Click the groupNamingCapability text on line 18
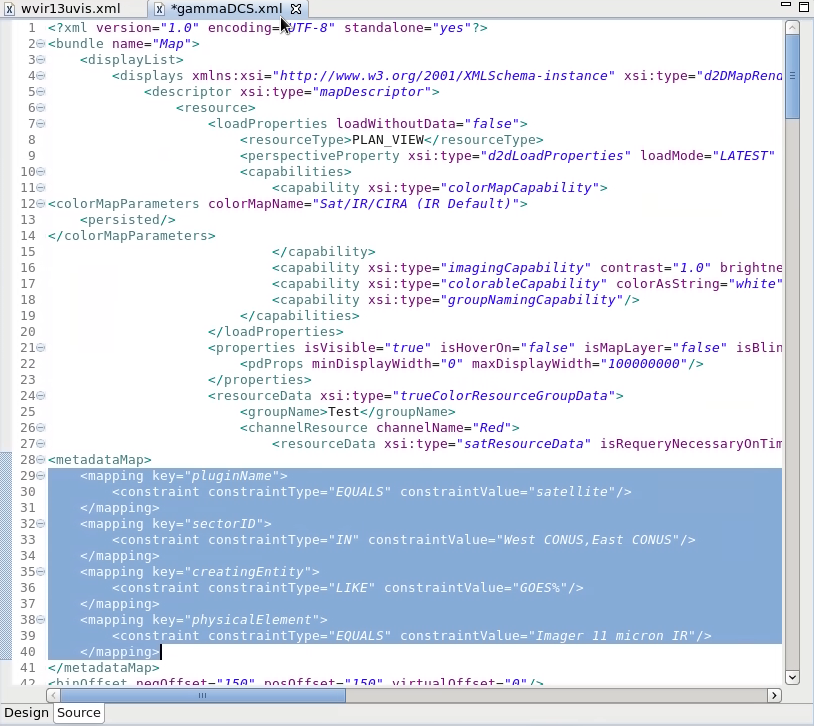The width and height of the screenshot is (814, 726). click(x=532, y=300)
